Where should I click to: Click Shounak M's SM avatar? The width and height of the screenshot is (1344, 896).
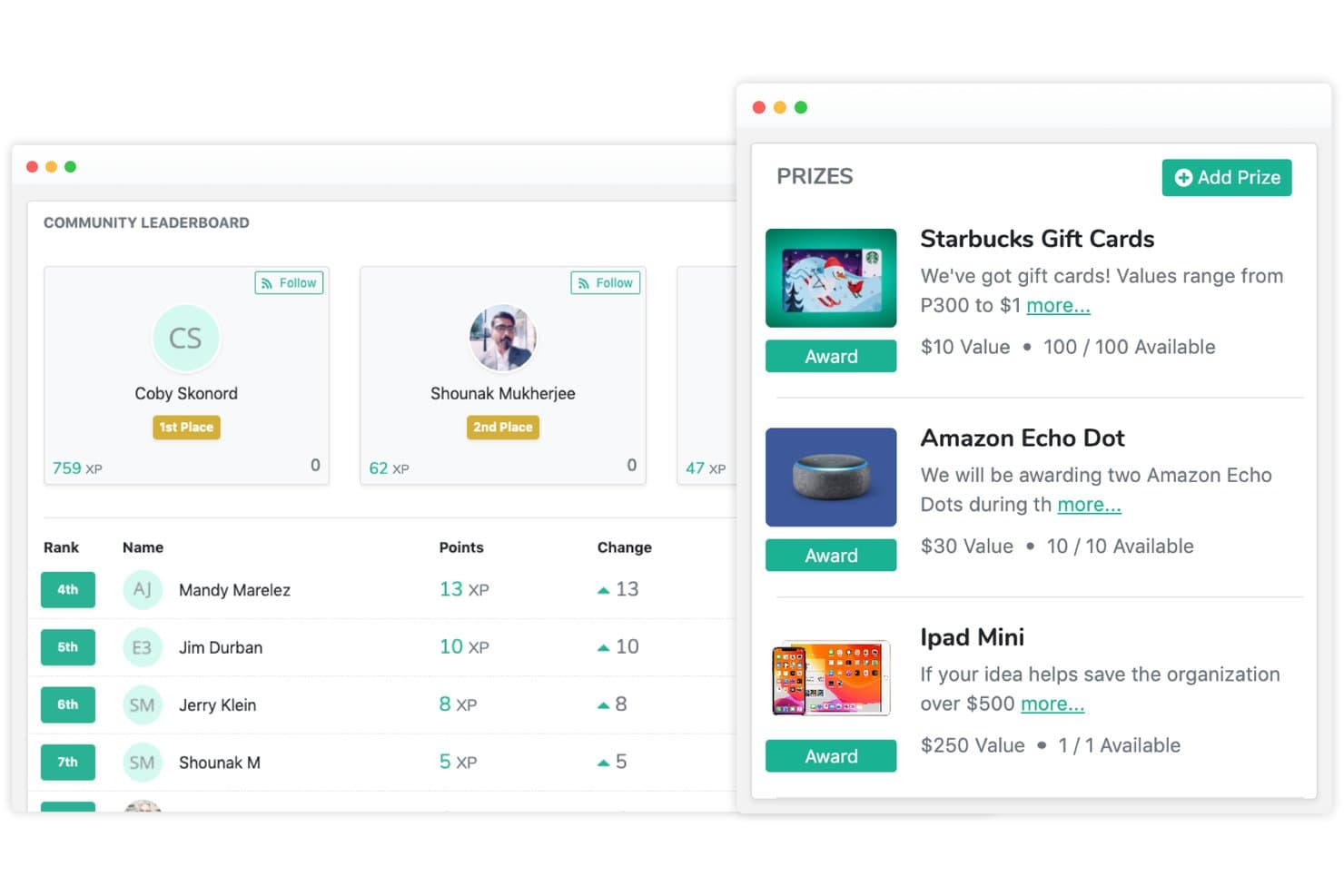[142, 763]
